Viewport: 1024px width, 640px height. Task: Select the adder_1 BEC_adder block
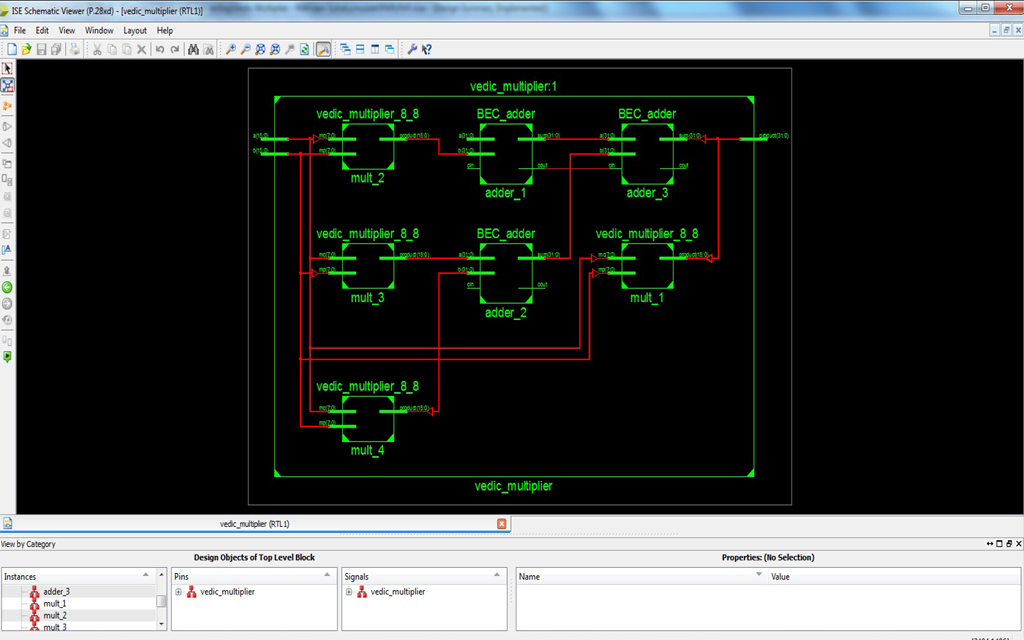(506, 154)
